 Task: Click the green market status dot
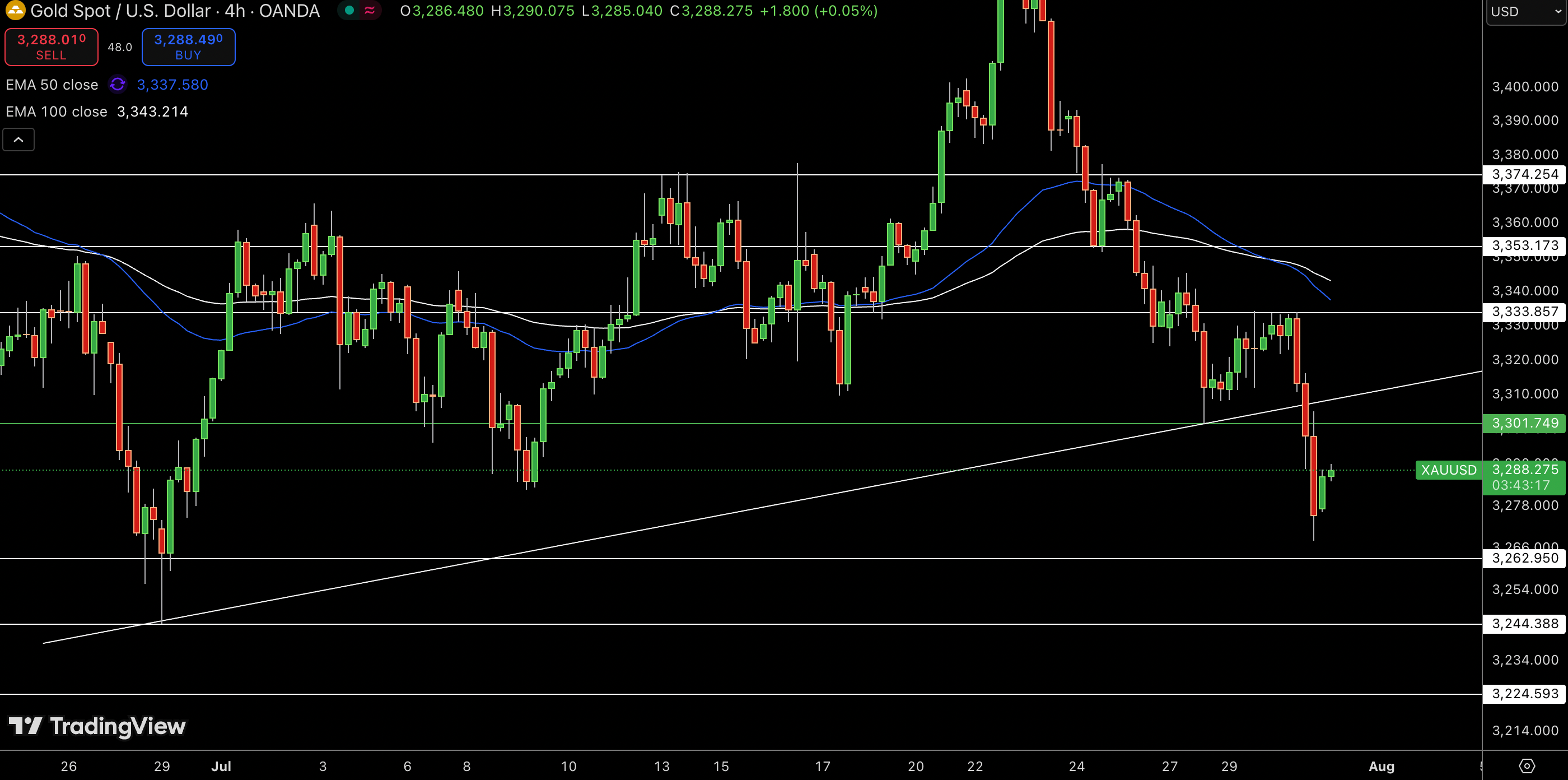coord(349,10)
